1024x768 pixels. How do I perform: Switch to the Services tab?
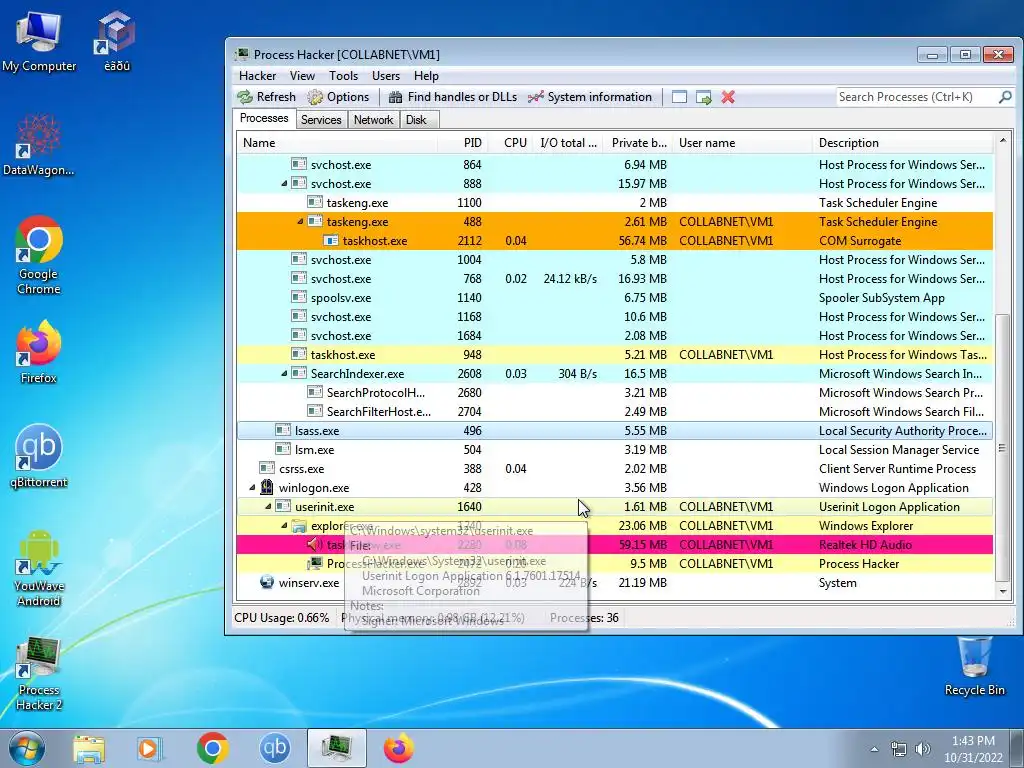point(321,120)
